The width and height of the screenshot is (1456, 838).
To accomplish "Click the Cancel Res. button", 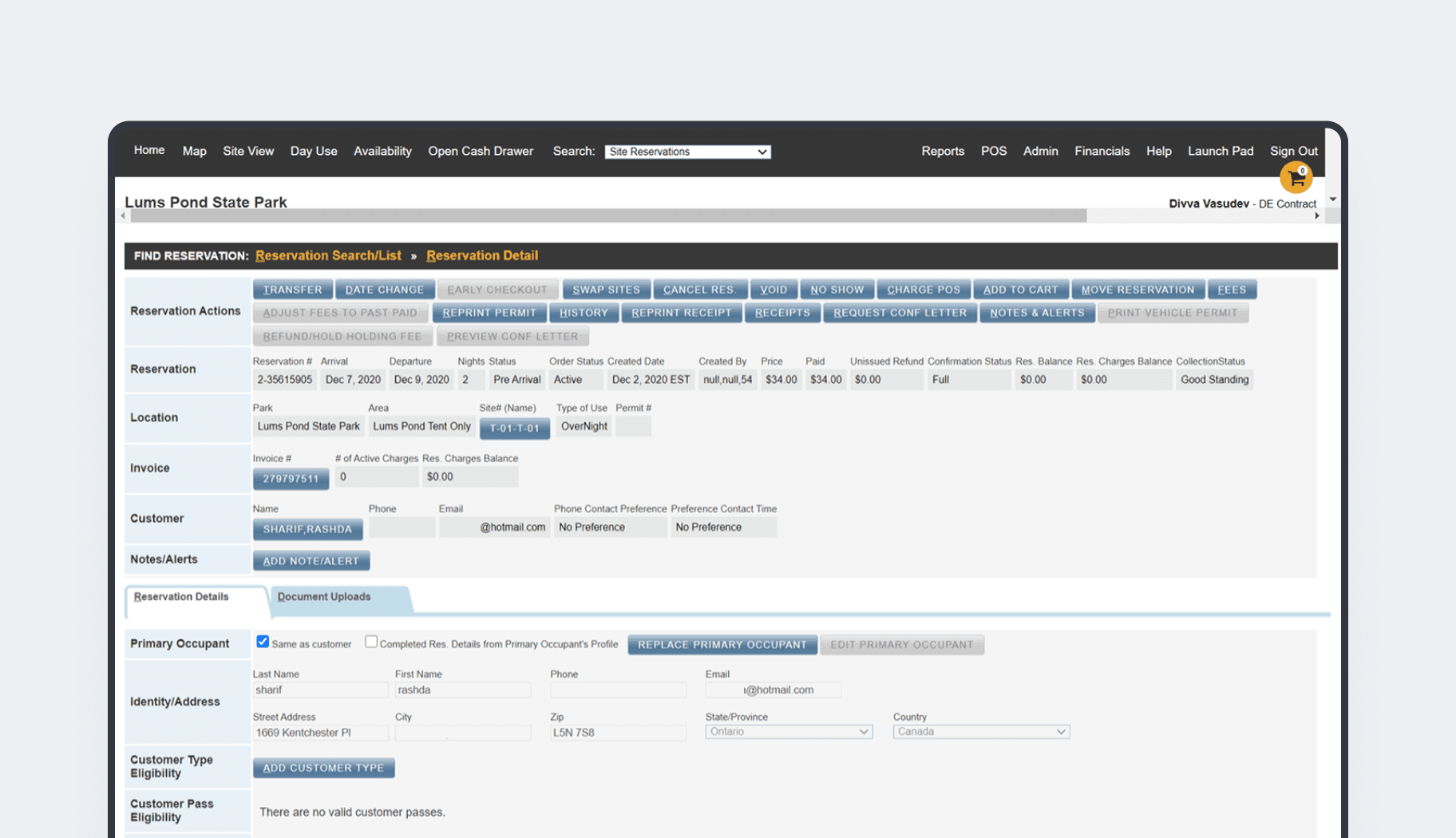I will point(700,290).
